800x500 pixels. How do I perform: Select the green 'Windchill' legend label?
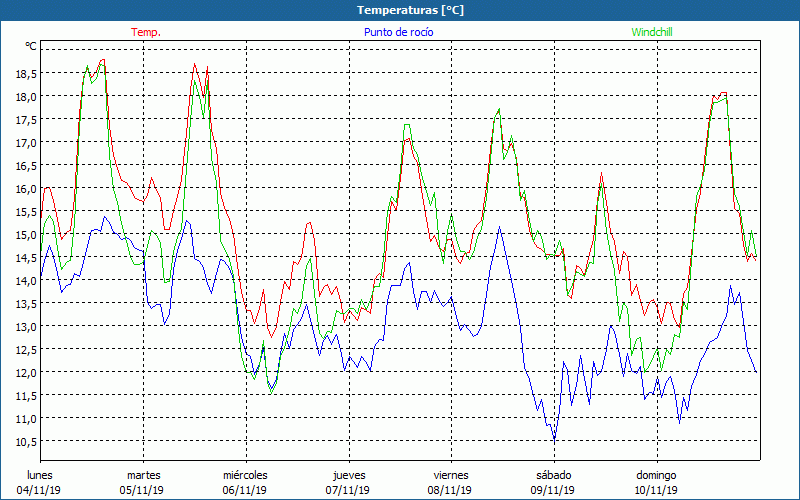(x=652, y=32)
